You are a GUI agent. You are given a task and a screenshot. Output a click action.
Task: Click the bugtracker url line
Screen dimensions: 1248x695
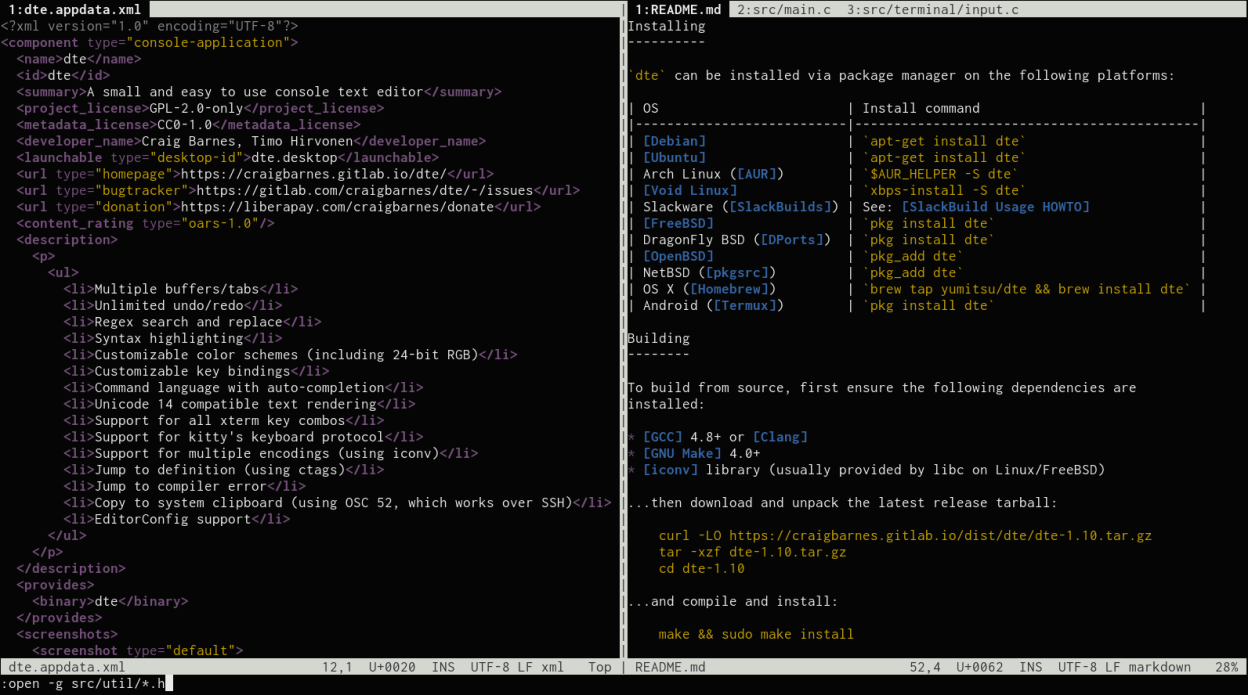[298, 190]
